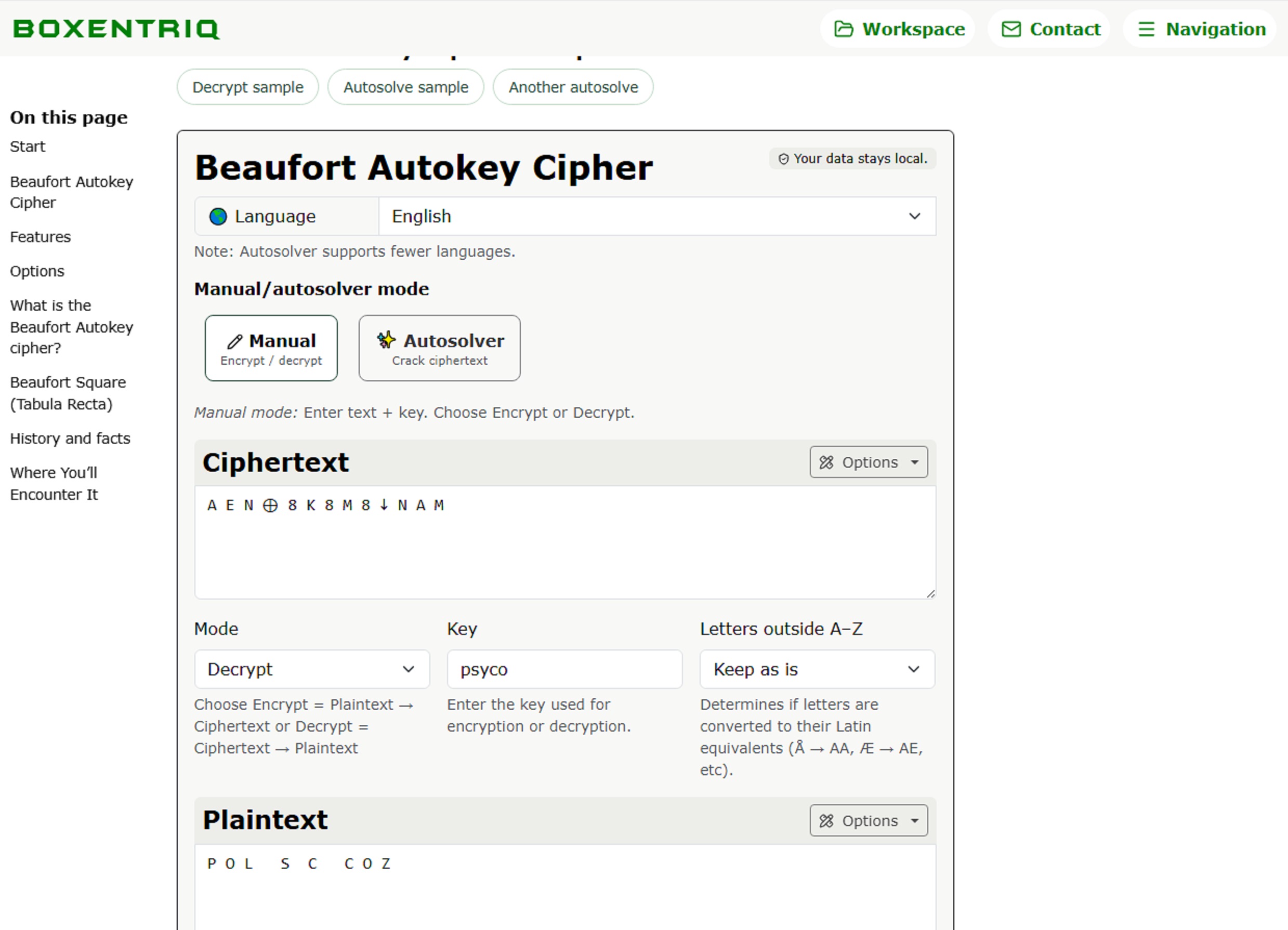Expand the English language dropdown

click(656, 216)
